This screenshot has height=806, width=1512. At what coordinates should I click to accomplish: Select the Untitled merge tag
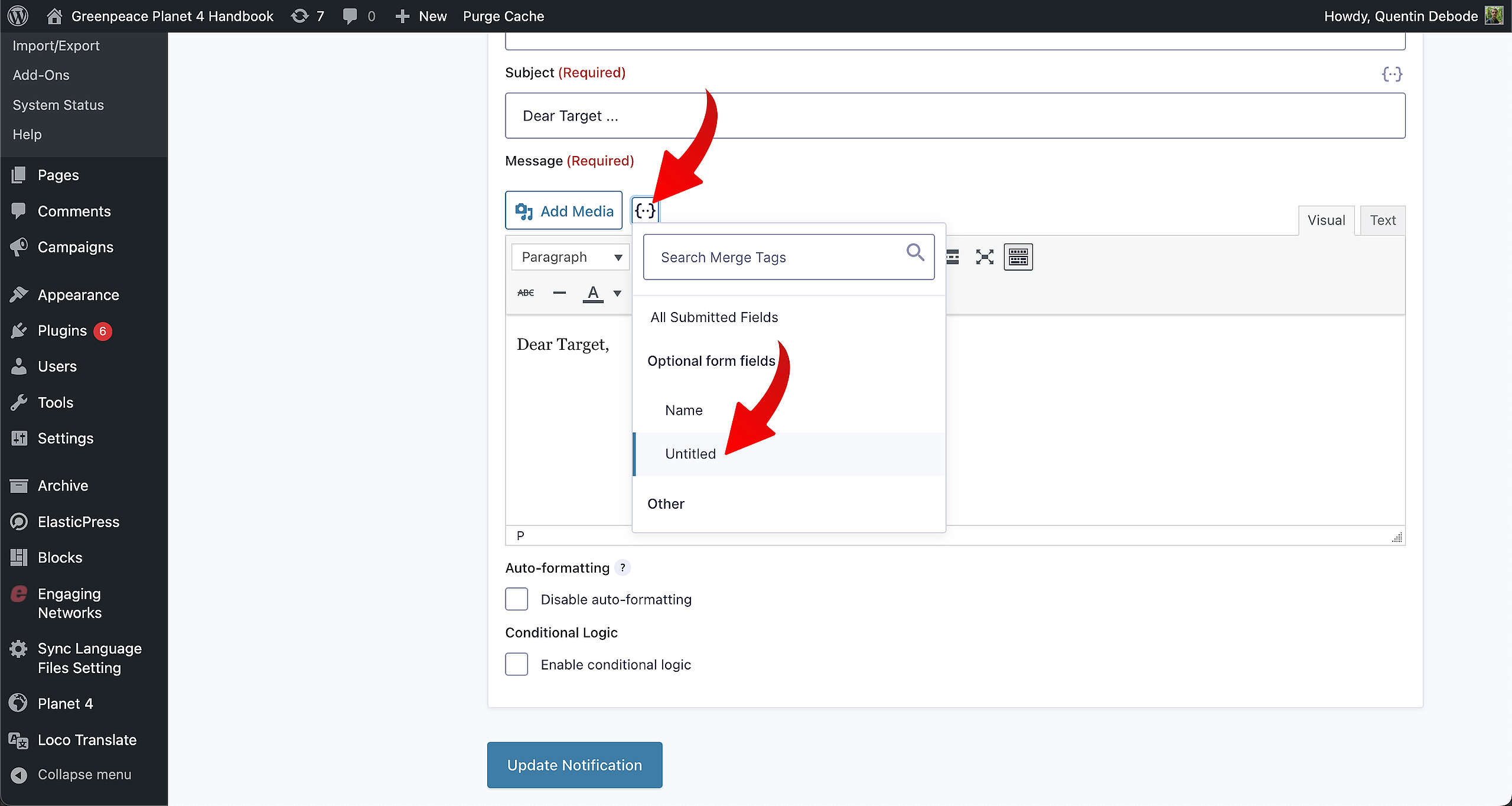click(690, 454)
